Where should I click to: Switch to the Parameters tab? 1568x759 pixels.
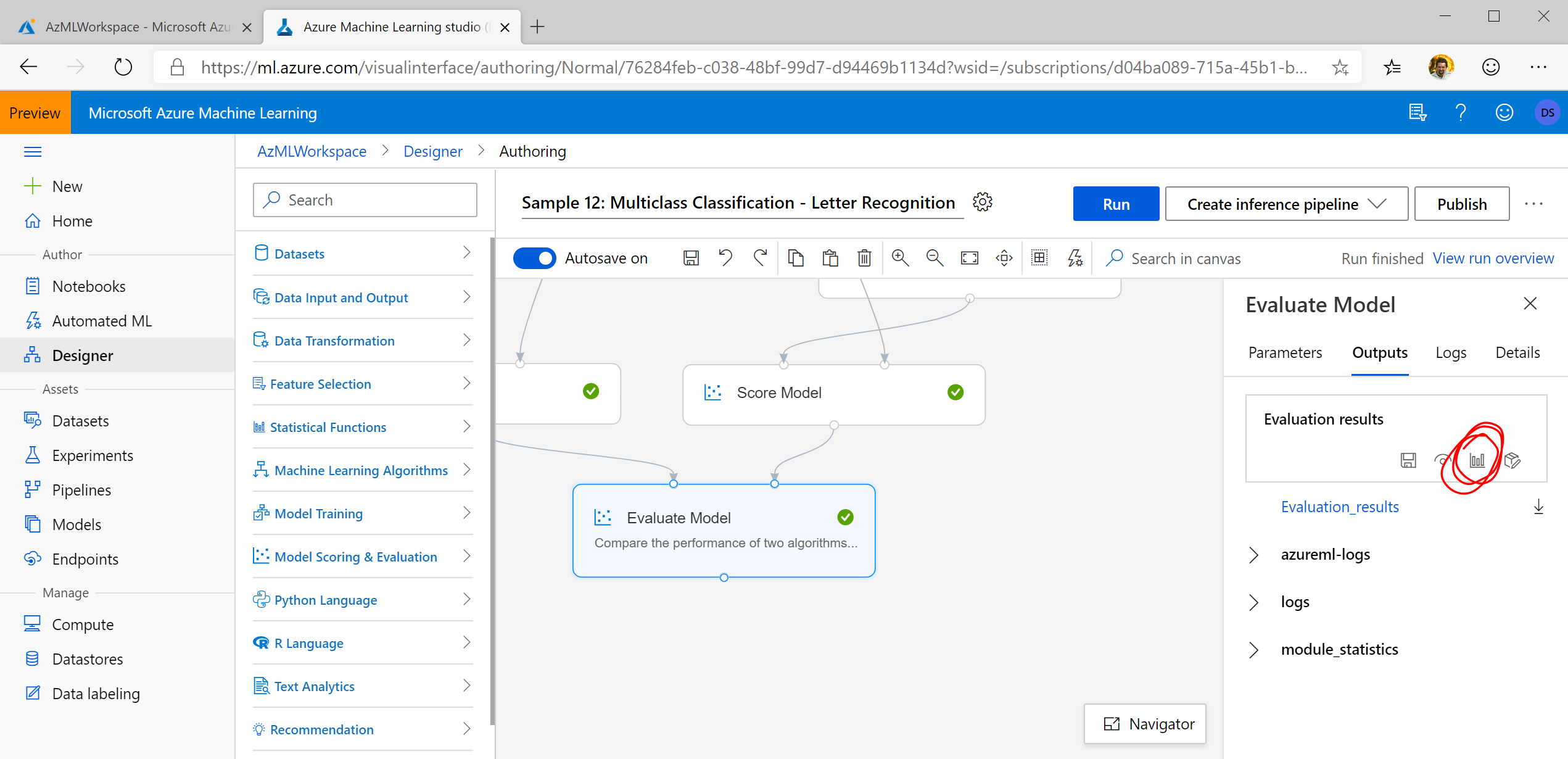1285,353
